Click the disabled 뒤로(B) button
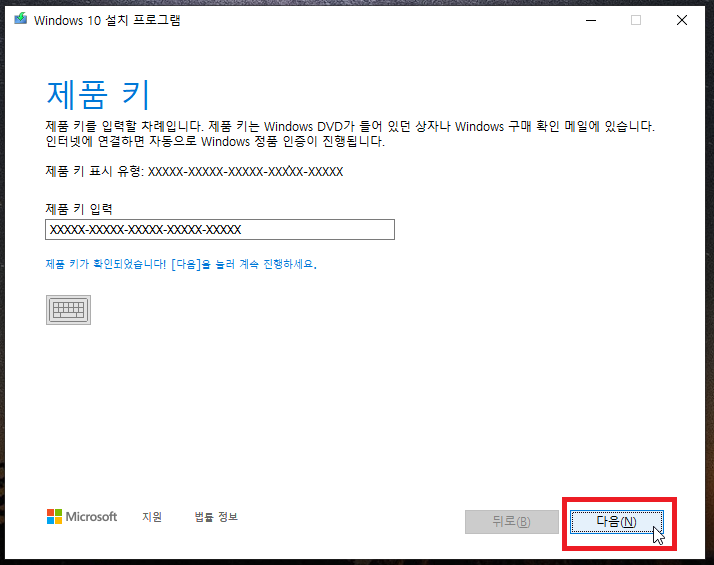This screenshot has width=714, height=565. [x=511, y=522]
